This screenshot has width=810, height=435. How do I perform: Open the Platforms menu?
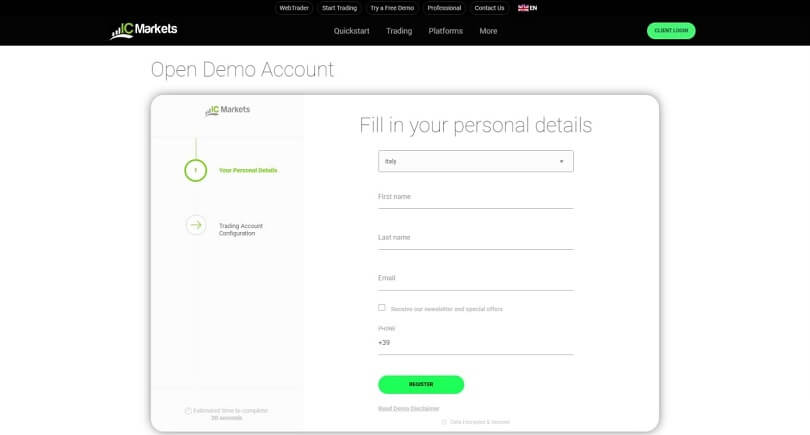[x=445, y=31]
